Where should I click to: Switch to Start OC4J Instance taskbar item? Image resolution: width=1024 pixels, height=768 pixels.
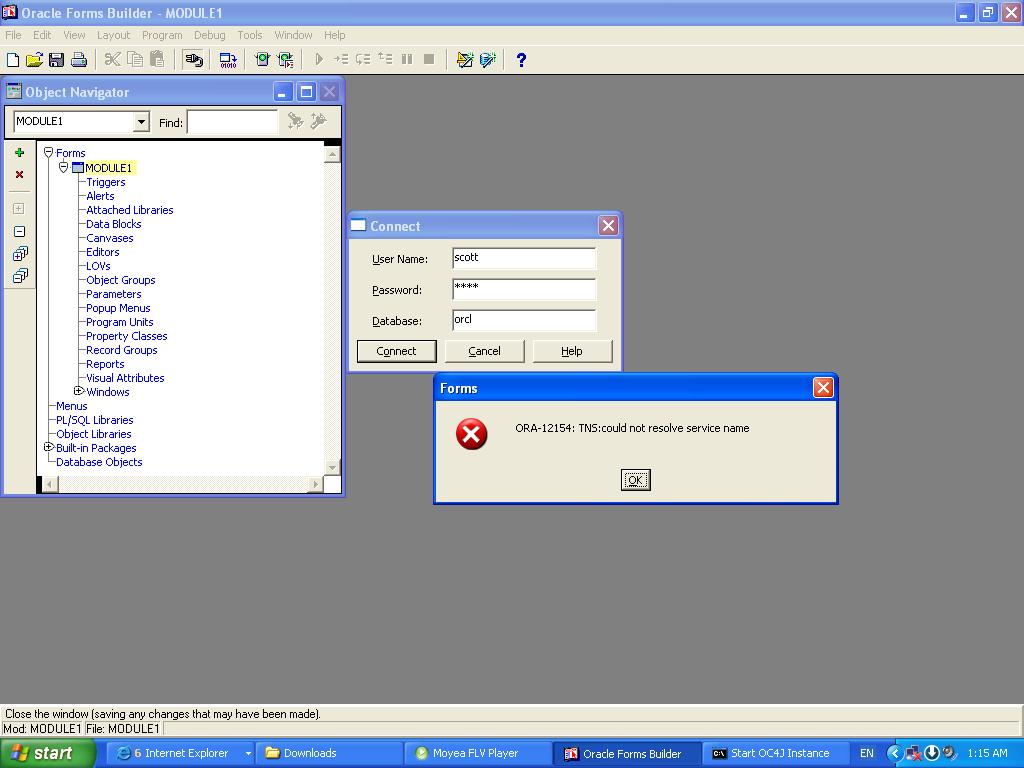coord(776,754)
